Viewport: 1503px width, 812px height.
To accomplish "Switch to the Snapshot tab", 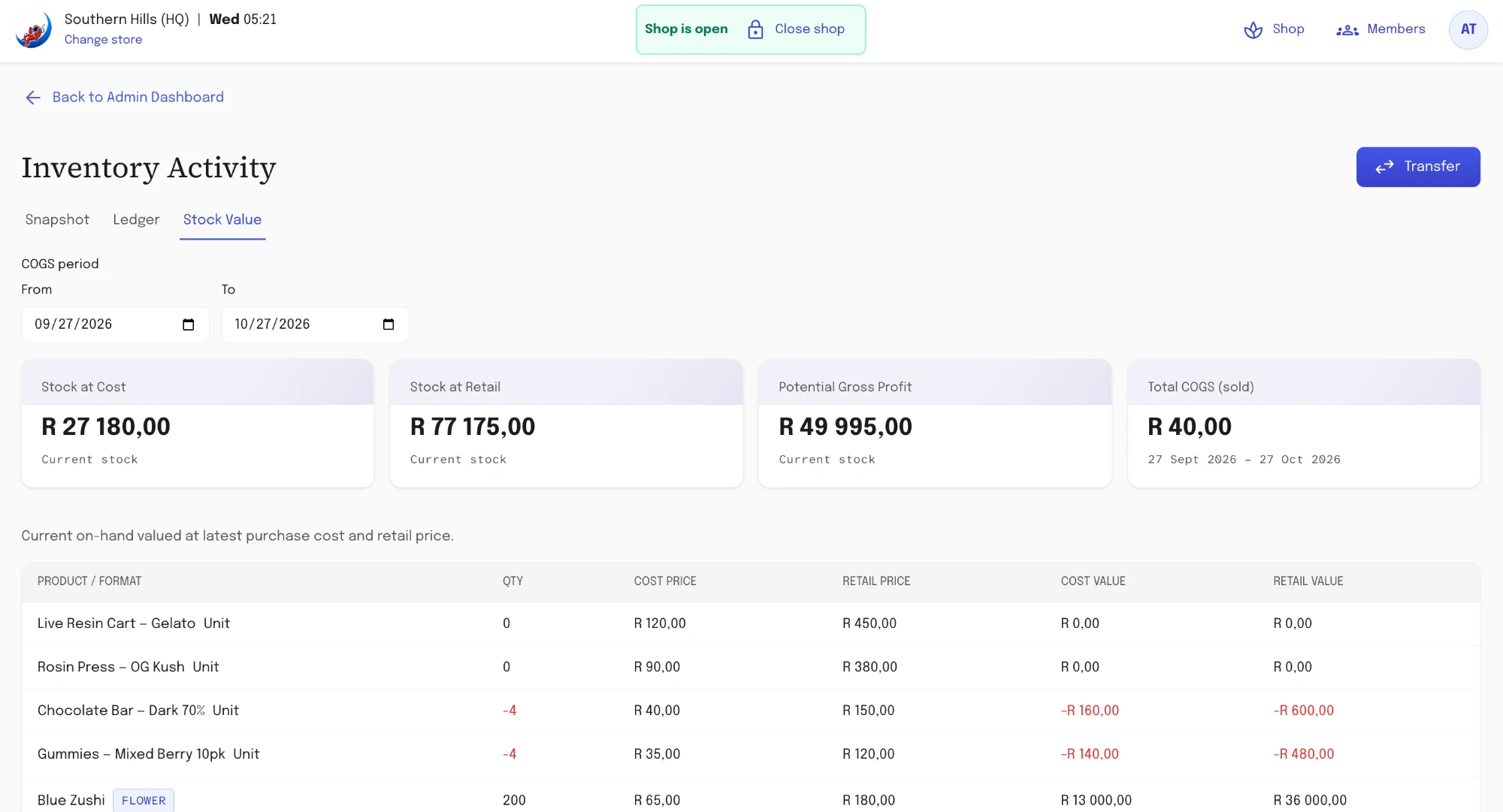I will click(57, 219).
